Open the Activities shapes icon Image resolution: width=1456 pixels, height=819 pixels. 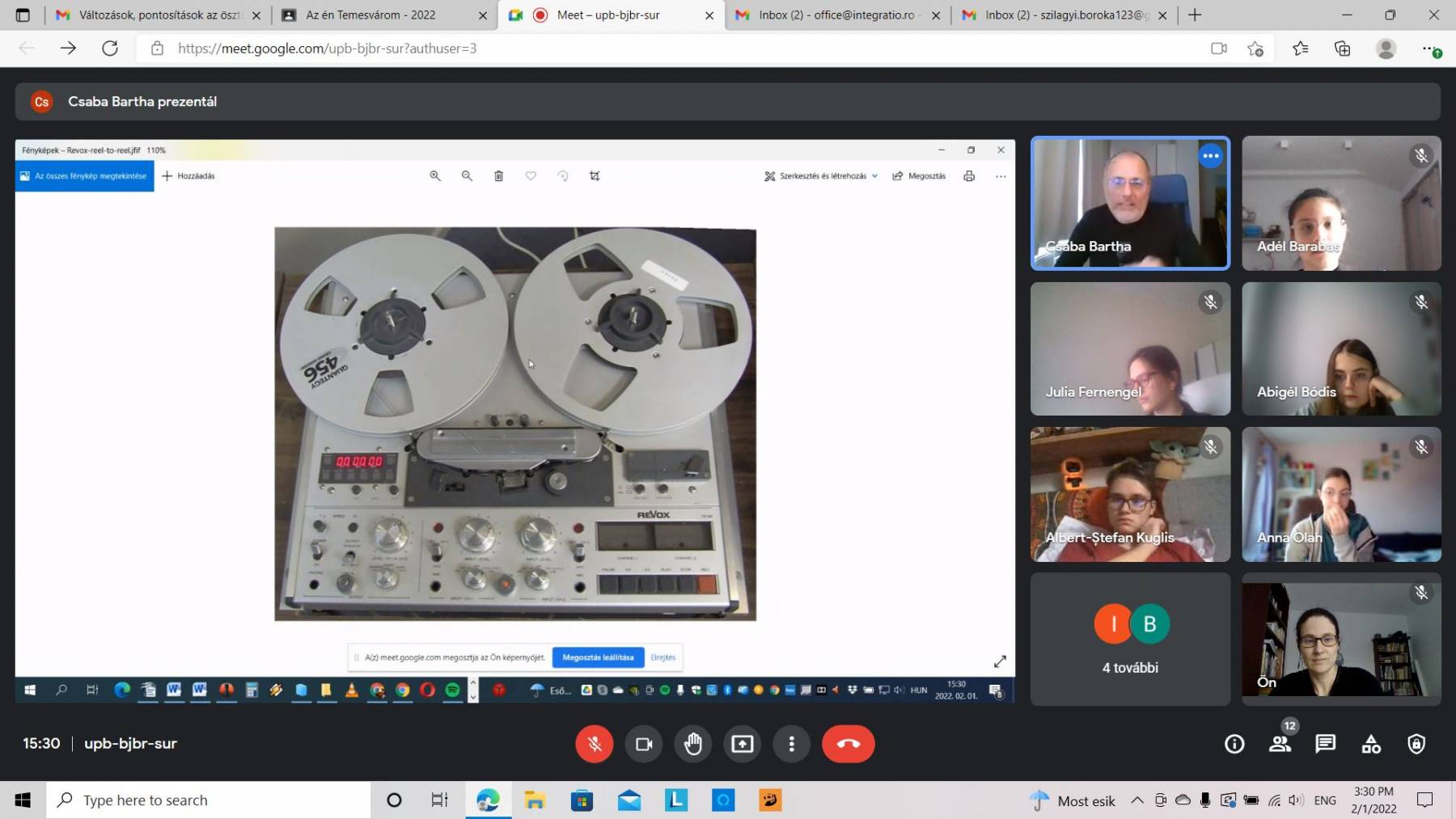tap(1371, 744)
